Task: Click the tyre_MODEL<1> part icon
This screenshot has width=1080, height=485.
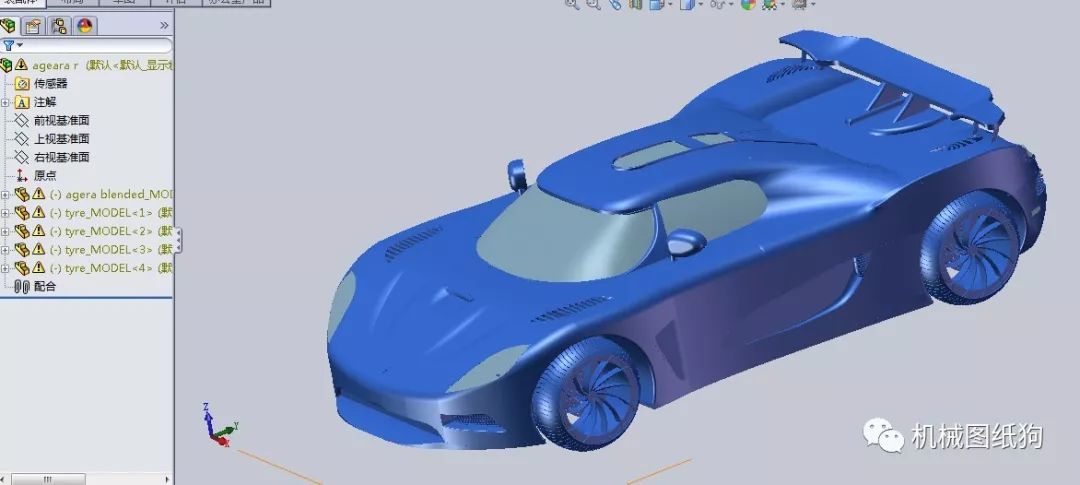Action: [22, 213]
